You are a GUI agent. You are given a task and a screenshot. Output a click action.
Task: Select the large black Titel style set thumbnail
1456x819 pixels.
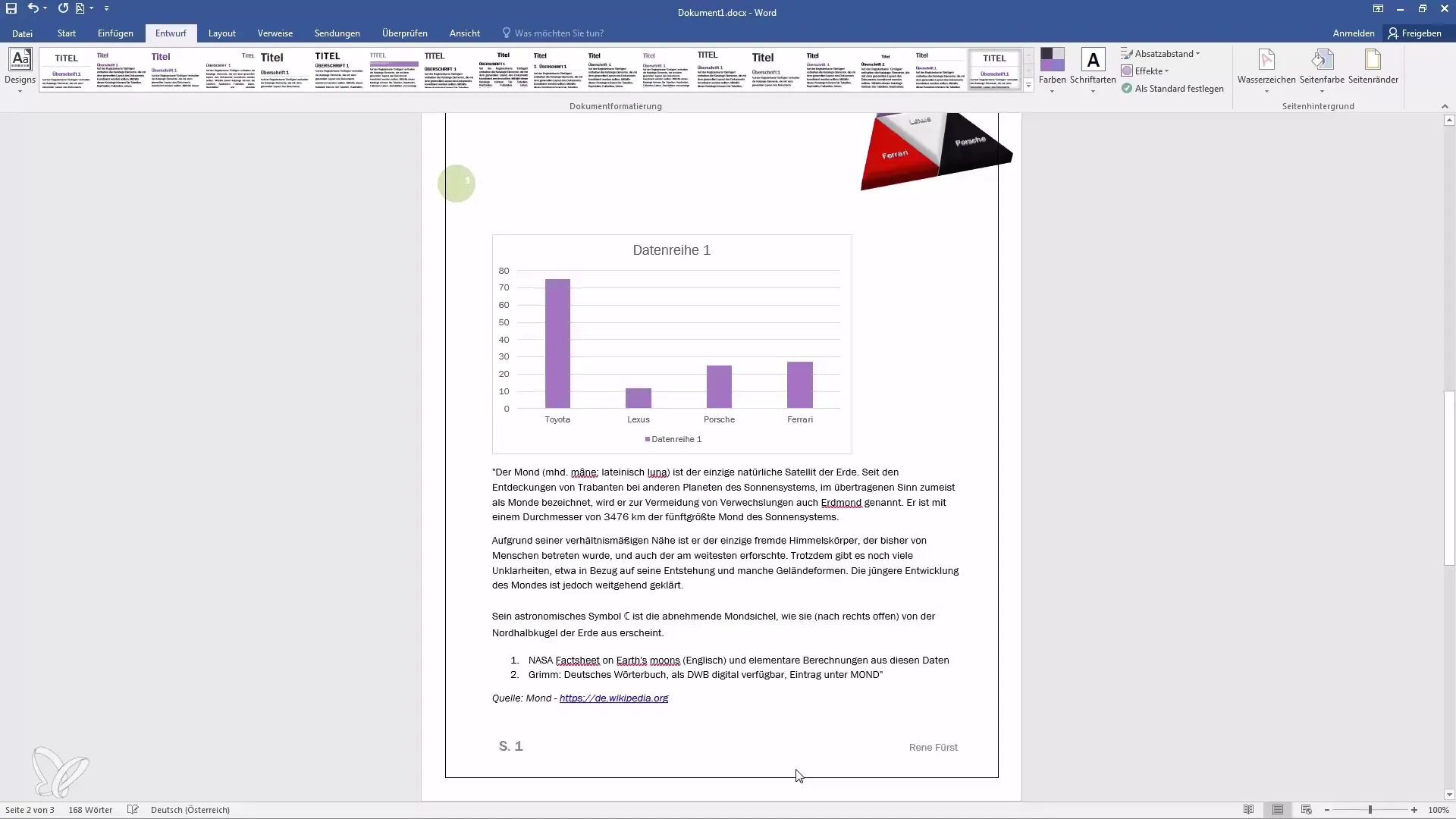click(x=284, y=70)
